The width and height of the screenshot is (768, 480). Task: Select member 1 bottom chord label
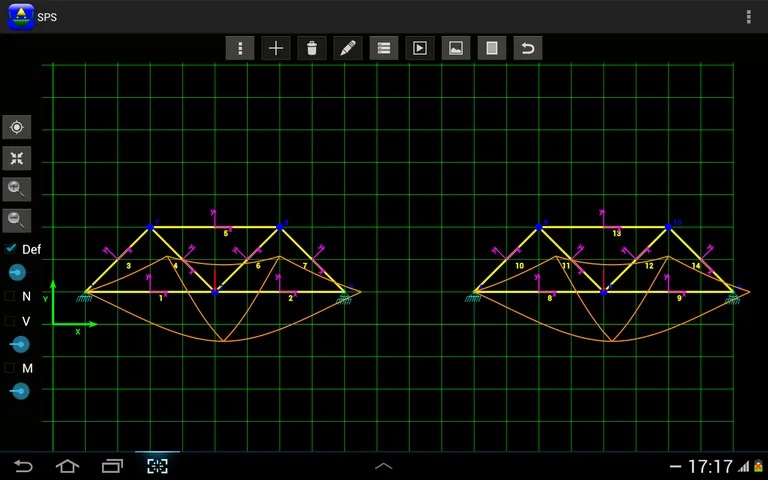pos(161,298)
